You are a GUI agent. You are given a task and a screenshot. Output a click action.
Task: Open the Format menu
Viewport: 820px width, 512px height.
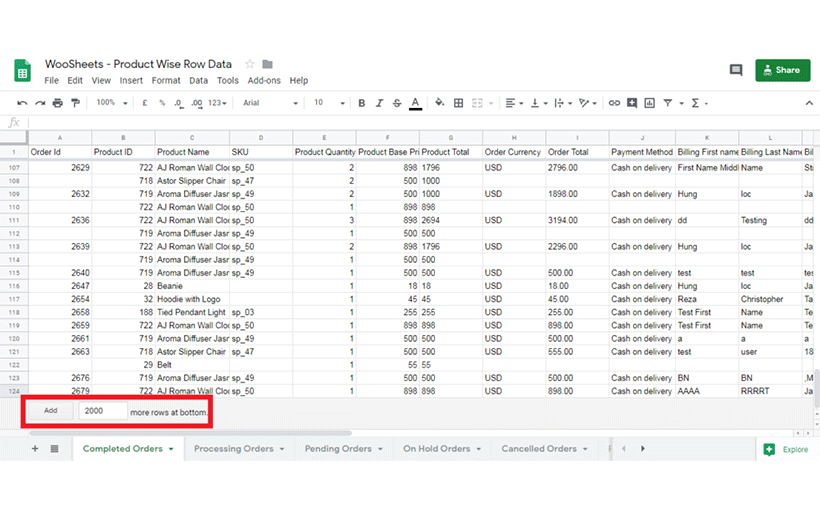click(166, 81)
